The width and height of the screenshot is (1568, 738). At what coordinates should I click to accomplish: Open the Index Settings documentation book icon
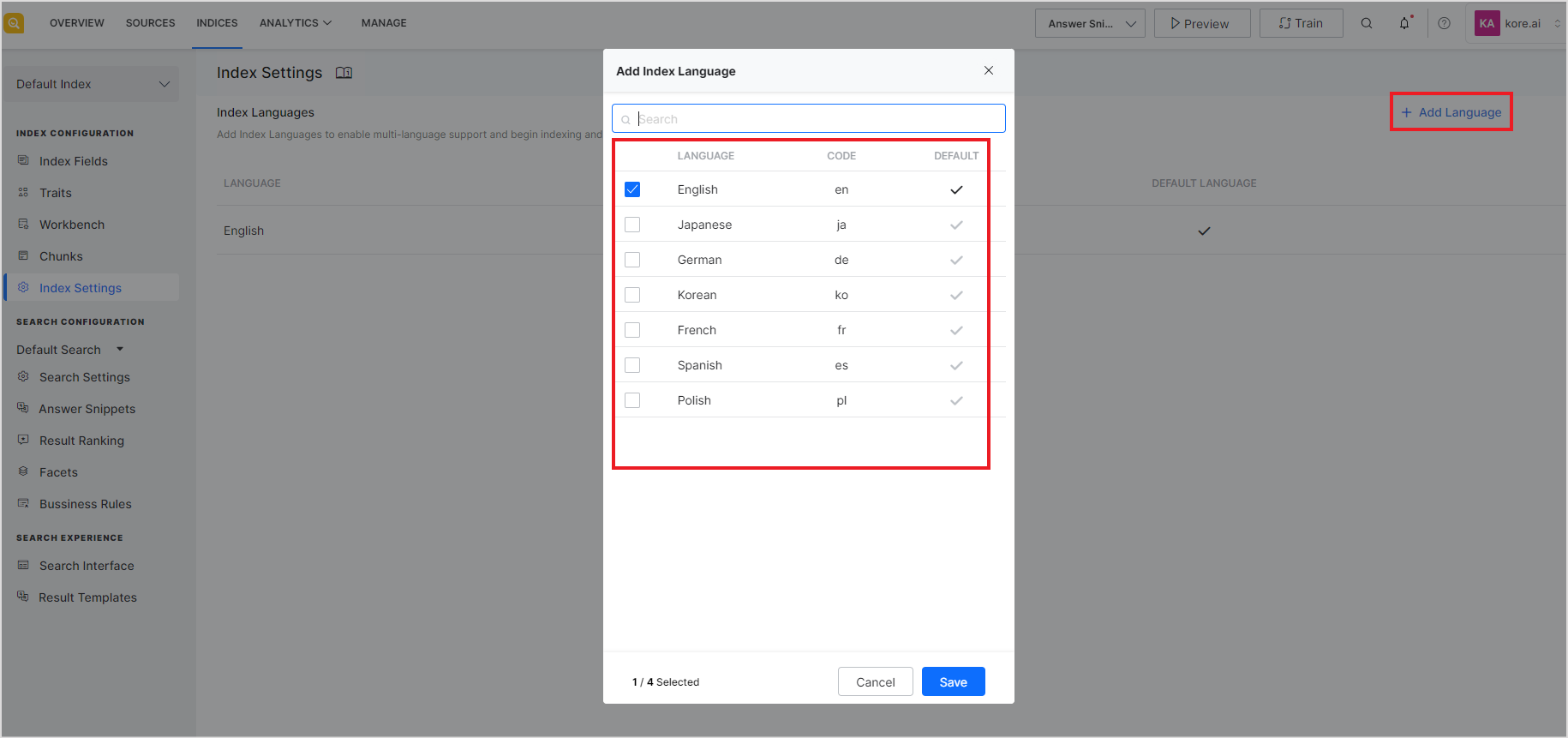click(344, 73)
